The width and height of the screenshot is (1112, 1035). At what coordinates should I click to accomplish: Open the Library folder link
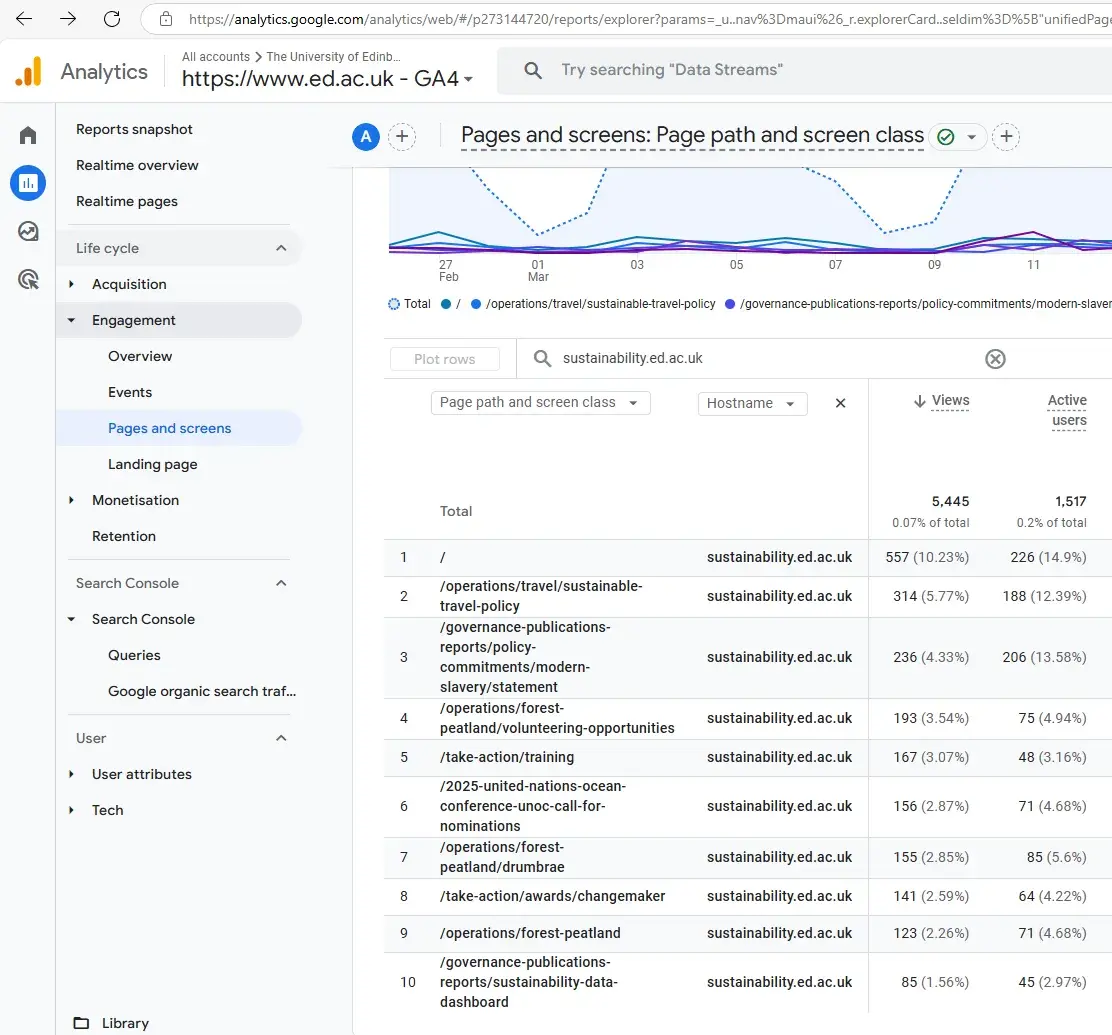click(x=125, y=1023)
